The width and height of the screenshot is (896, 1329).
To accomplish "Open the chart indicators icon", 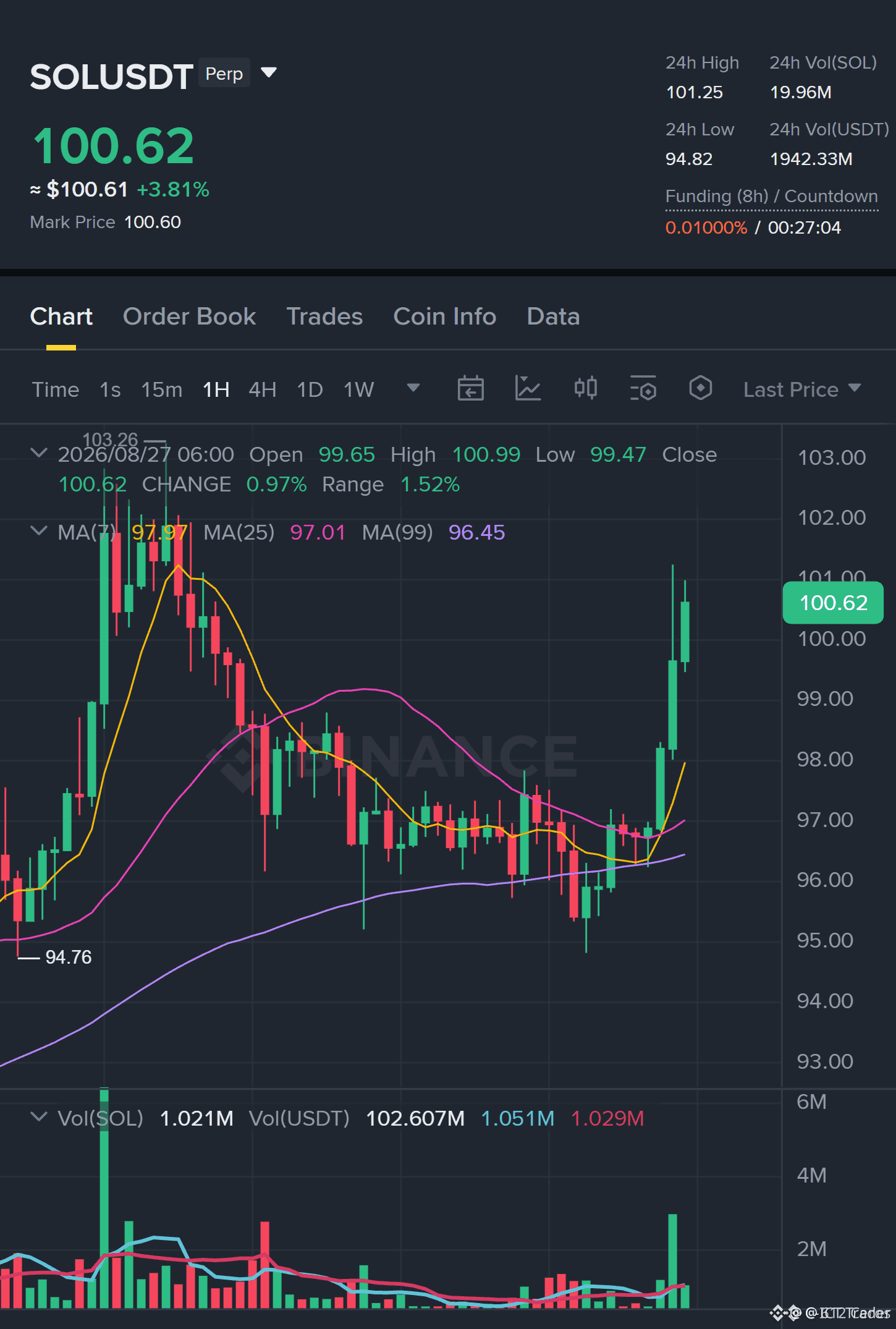I will [x=528, y=389].
